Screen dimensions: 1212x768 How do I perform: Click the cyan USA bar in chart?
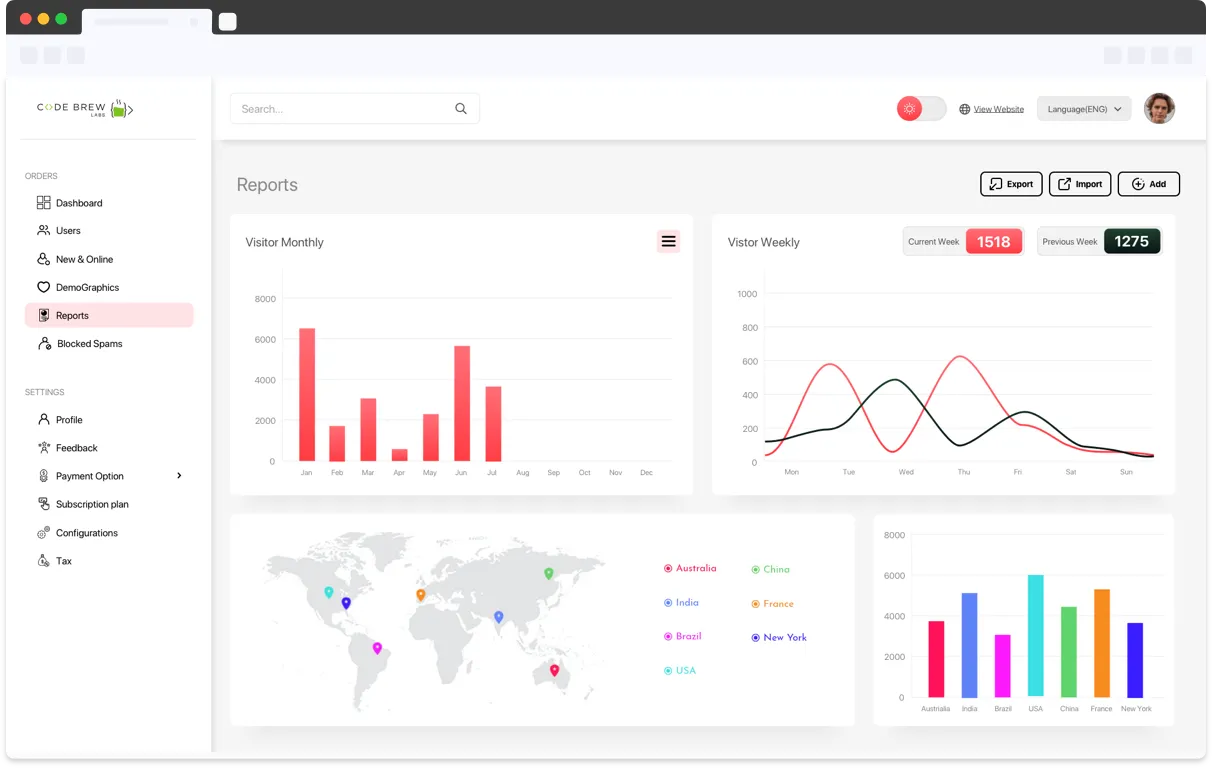tap(1035, 636)
